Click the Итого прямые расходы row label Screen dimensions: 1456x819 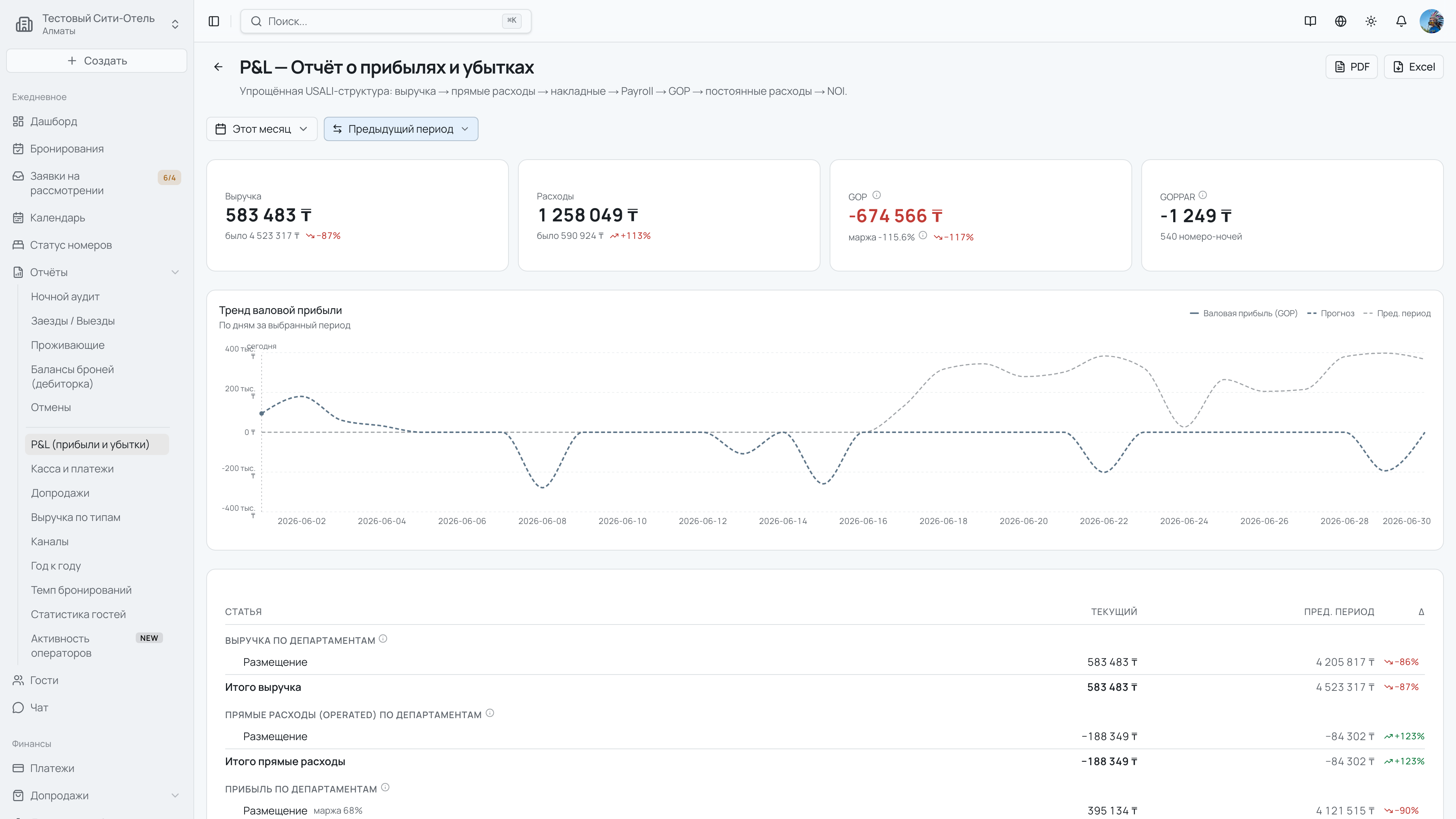(285, 761)
